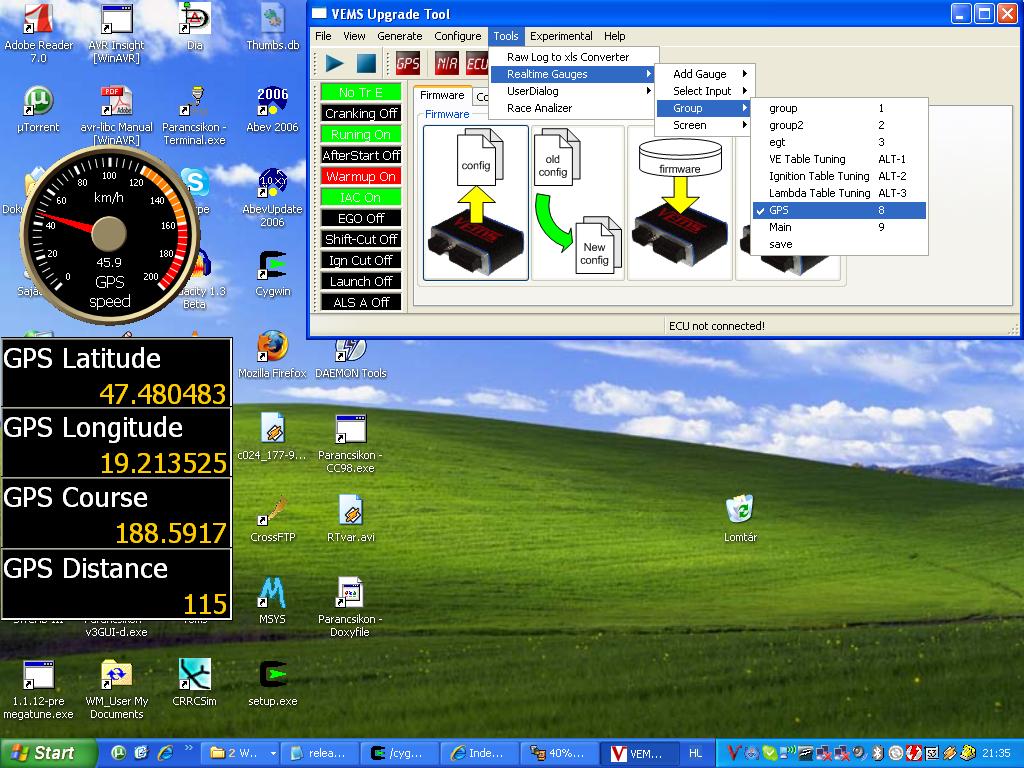
Task: Switch to the /cyg... taskbar window
Action: tap(400, 753)
